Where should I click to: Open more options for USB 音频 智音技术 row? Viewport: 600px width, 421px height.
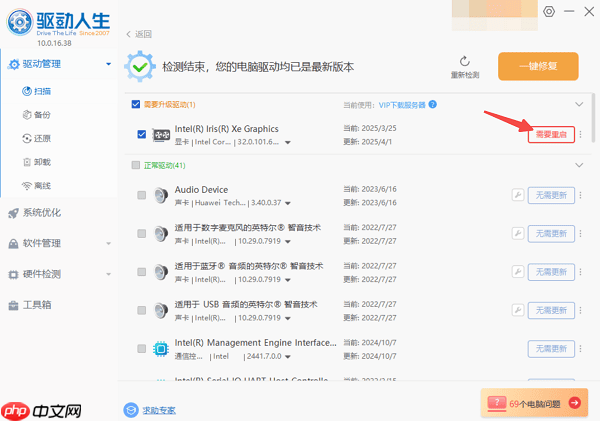(580, 310)
